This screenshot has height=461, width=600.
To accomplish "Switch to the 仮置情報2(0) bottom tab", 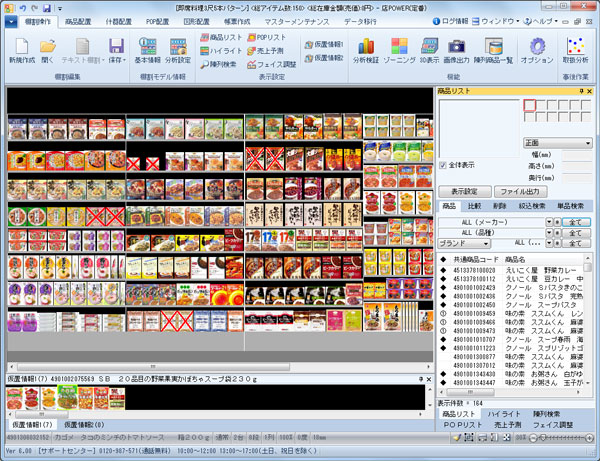I will point(84,425).
